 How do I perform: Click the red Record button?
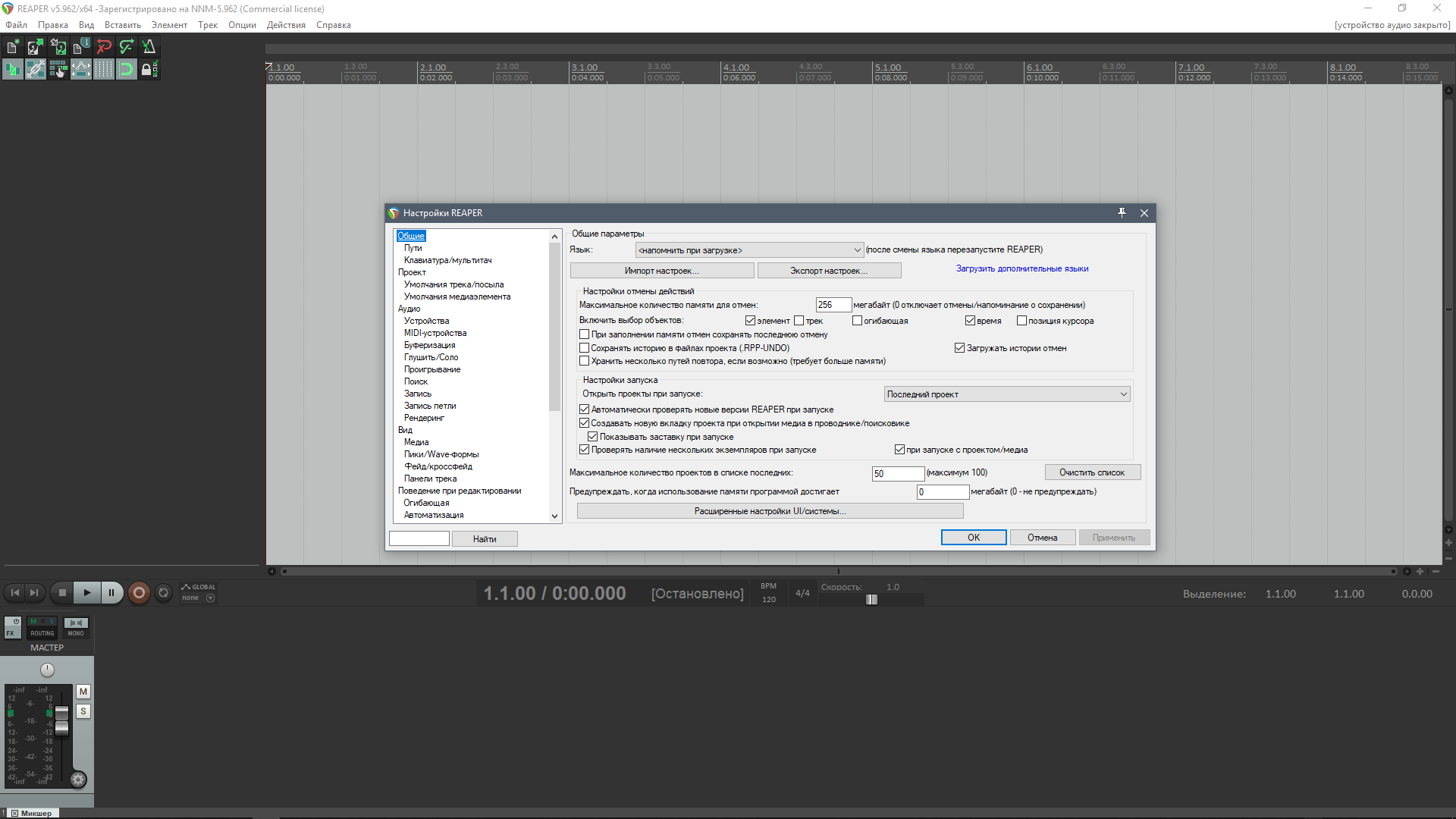click(139, 593)
